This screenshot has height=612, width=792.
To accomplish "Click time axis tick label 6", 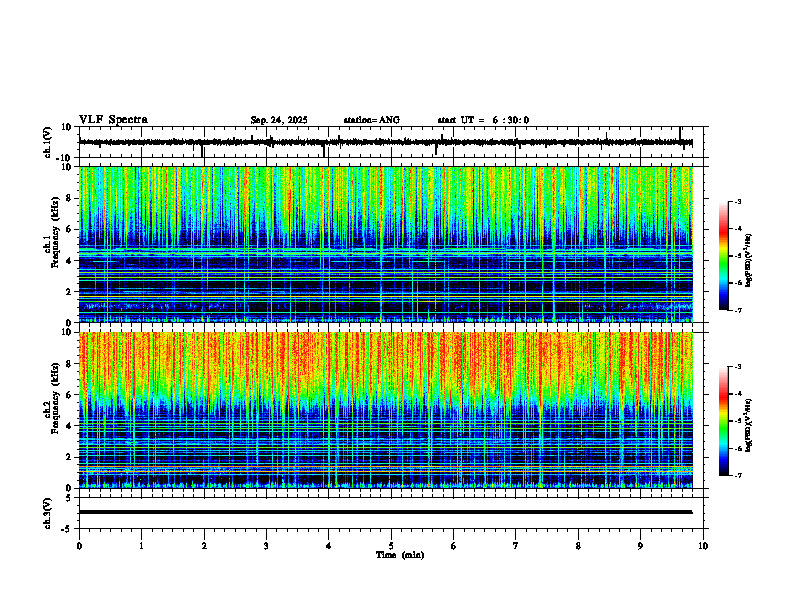I will point(454,546).
